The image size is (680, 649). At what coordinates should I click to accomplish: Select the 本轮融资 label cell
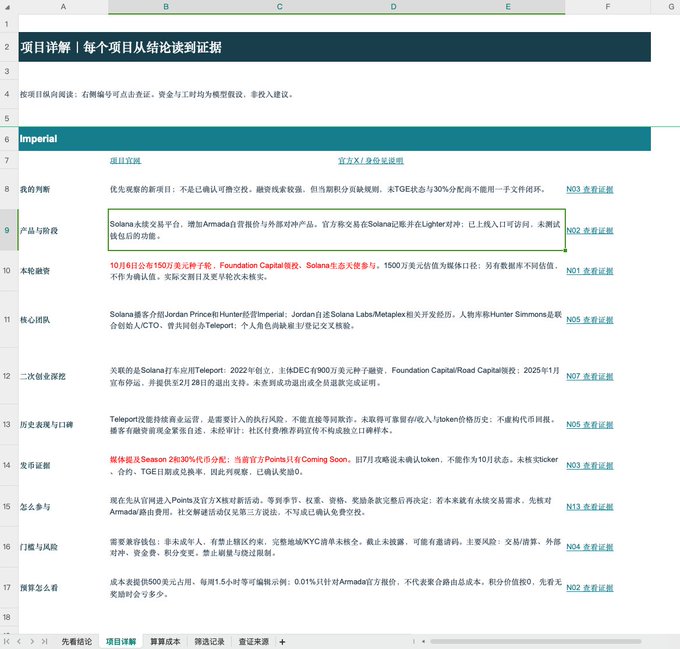[x=63, y=271]
